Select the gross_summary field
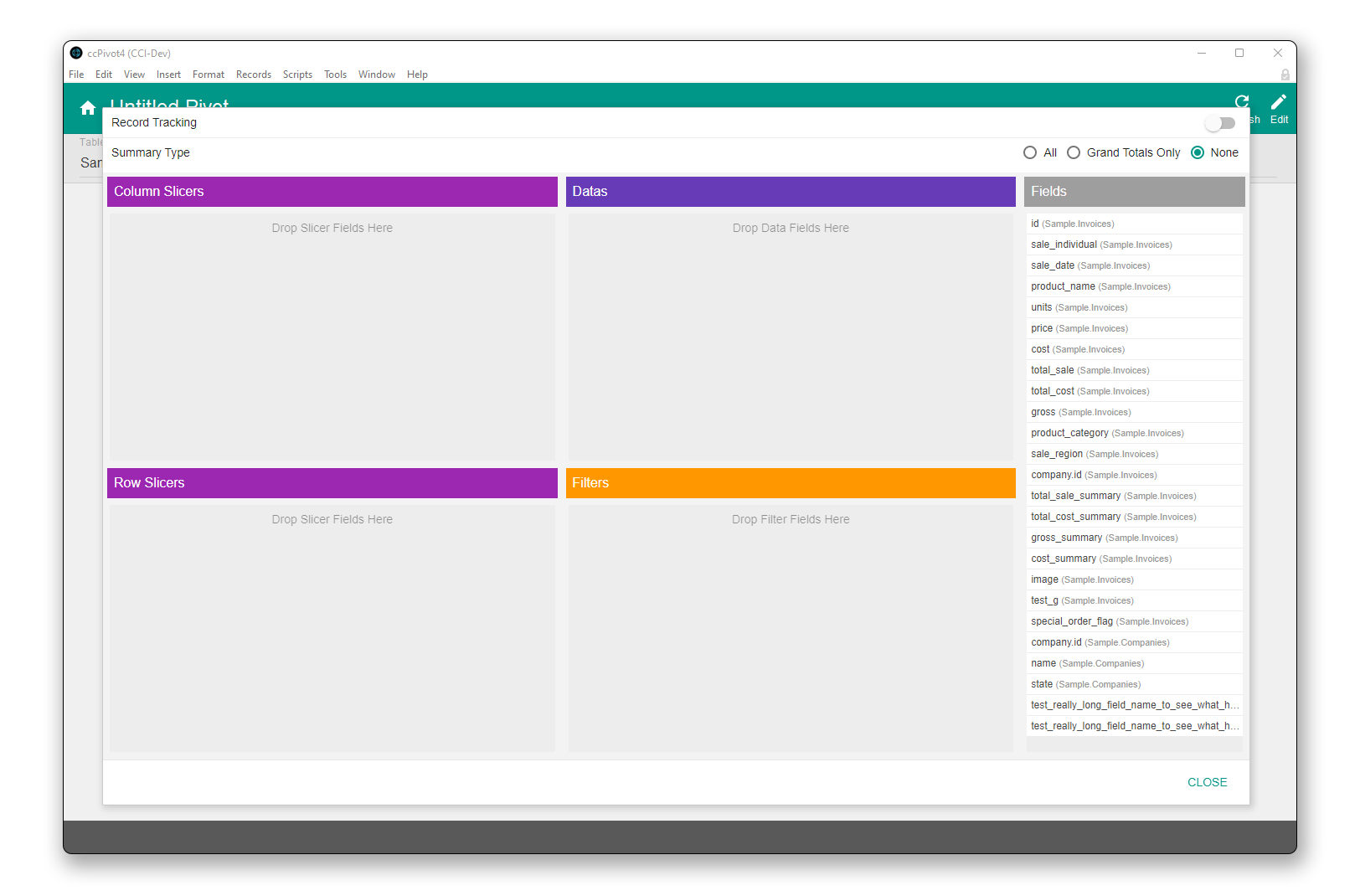 [1134, 538]
